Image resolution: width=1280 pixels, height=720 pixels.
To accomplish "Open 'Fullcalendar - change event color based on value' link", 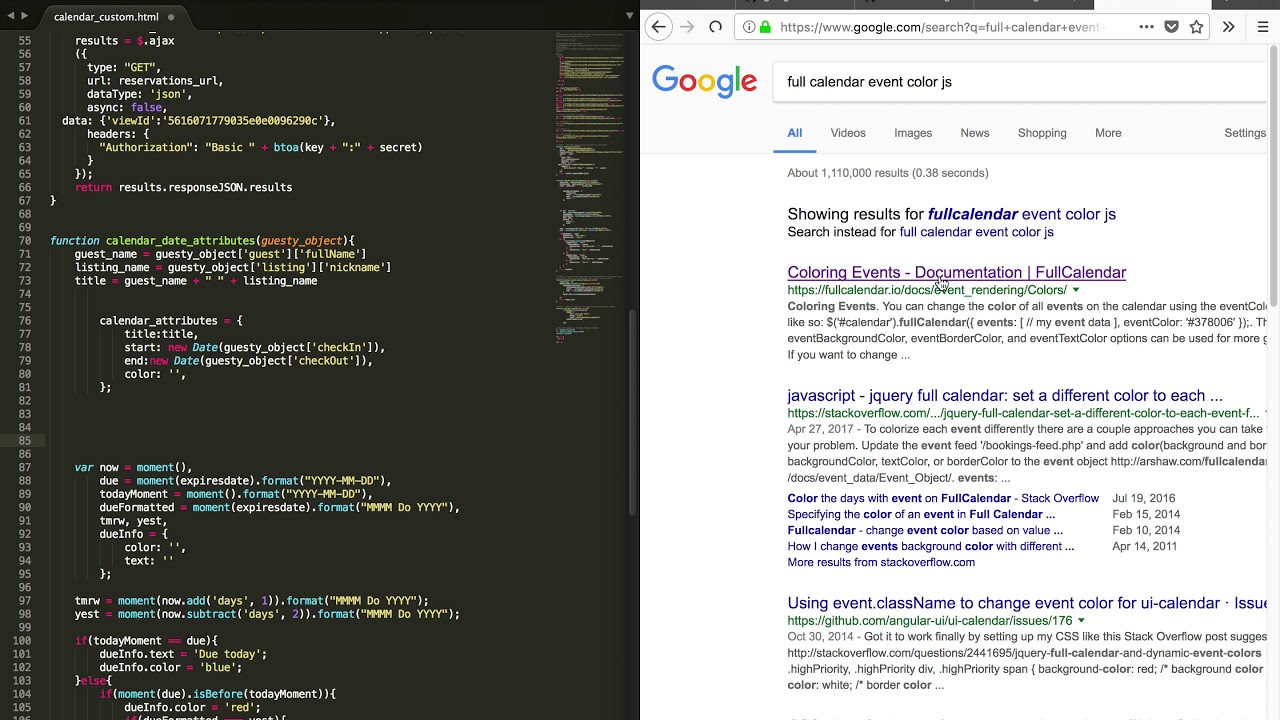I will point(925,530).
